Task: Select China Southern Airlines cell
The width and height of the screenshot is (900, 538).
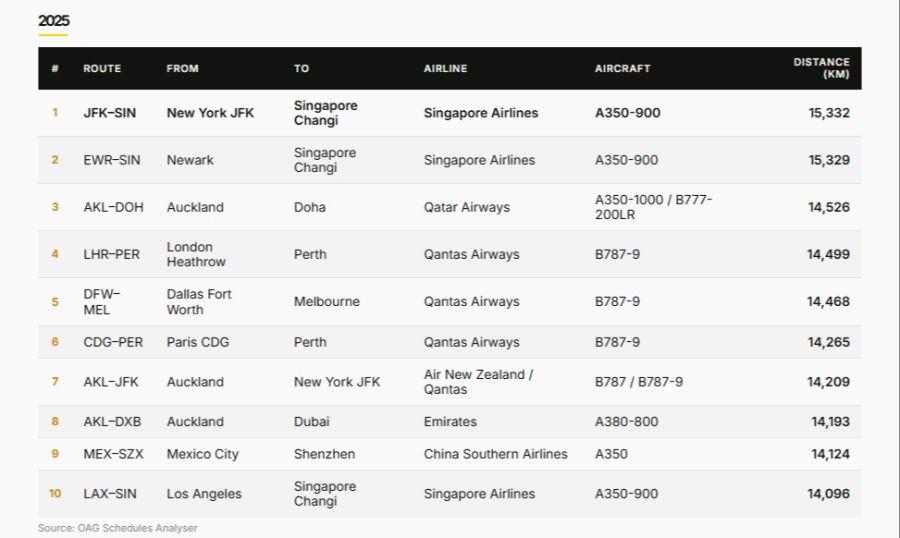Action: tap(495, 454)
